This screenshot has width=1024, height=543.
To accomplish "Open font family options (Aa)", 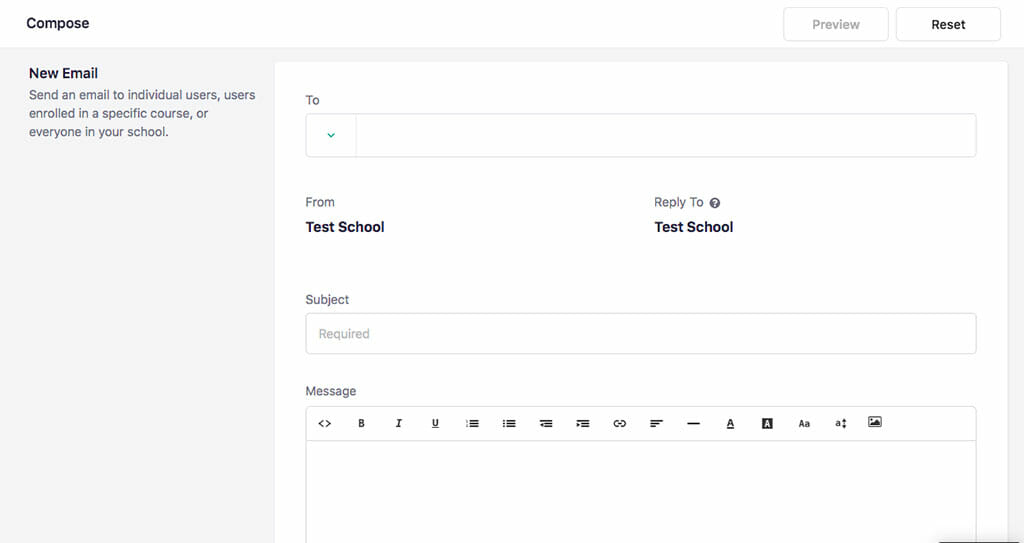I will click(x=804, y=423).
